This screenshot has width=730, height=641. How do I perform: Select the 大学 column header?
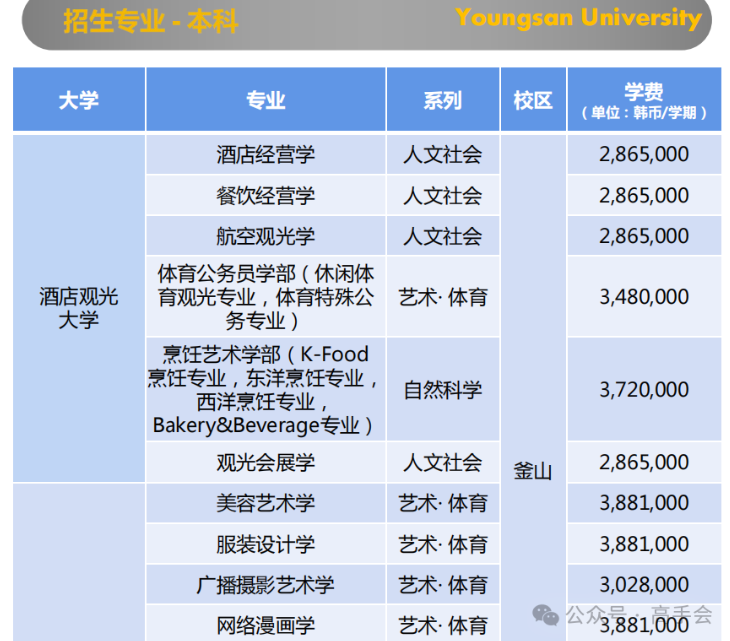click(x=79, y=100)
